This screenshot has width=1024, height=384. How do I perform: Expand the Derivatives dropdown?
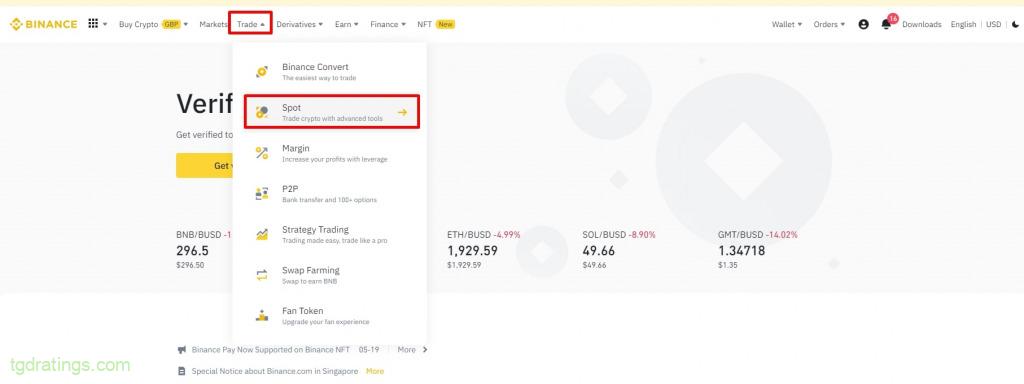click(x=300, y=24)
